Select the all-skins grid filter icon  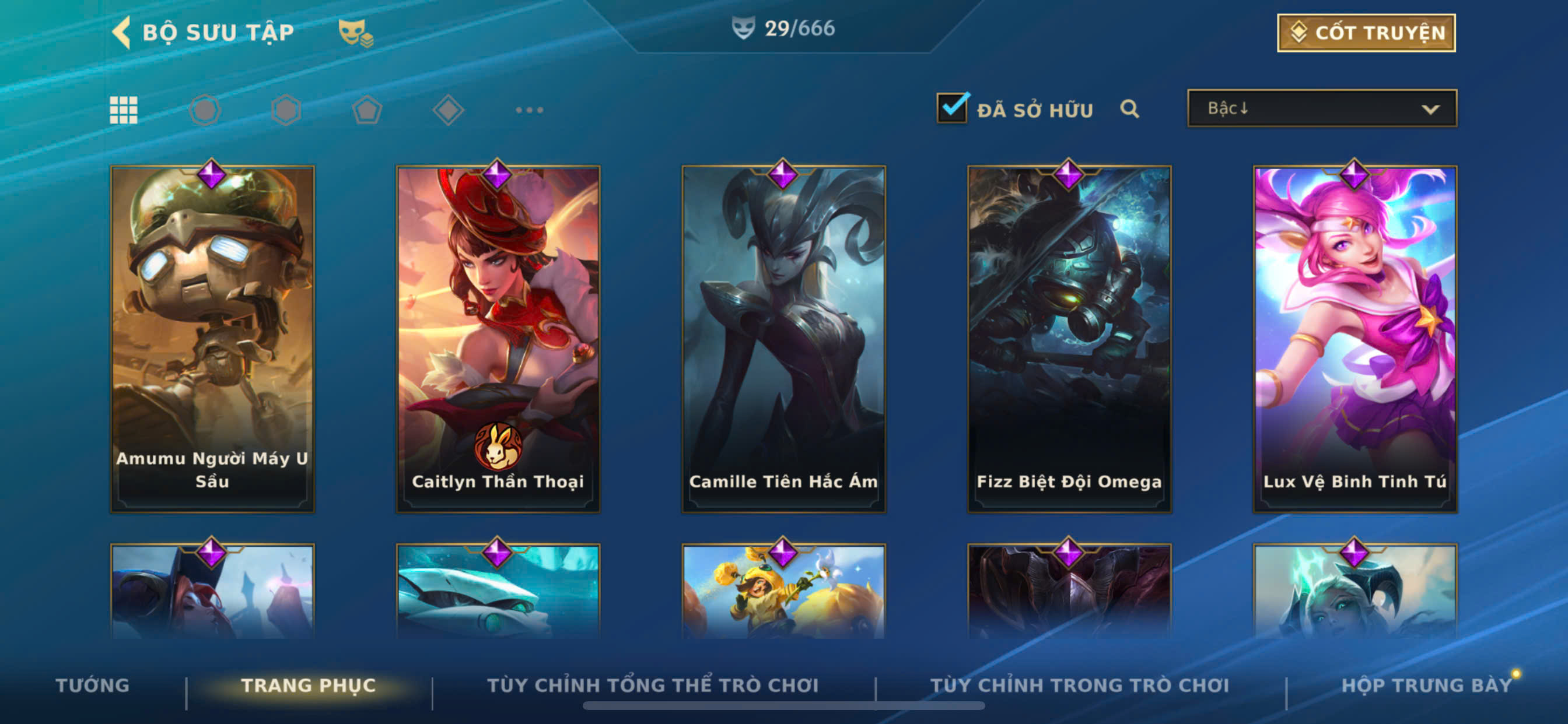coord(124,110)
